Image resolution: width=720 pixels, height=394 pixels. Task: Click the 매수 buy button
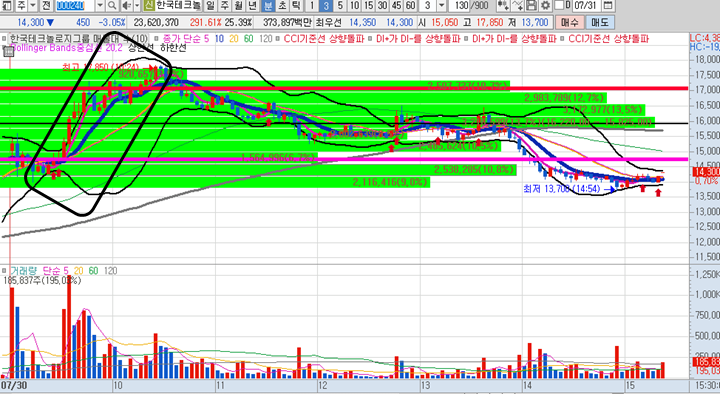point(570,22)
